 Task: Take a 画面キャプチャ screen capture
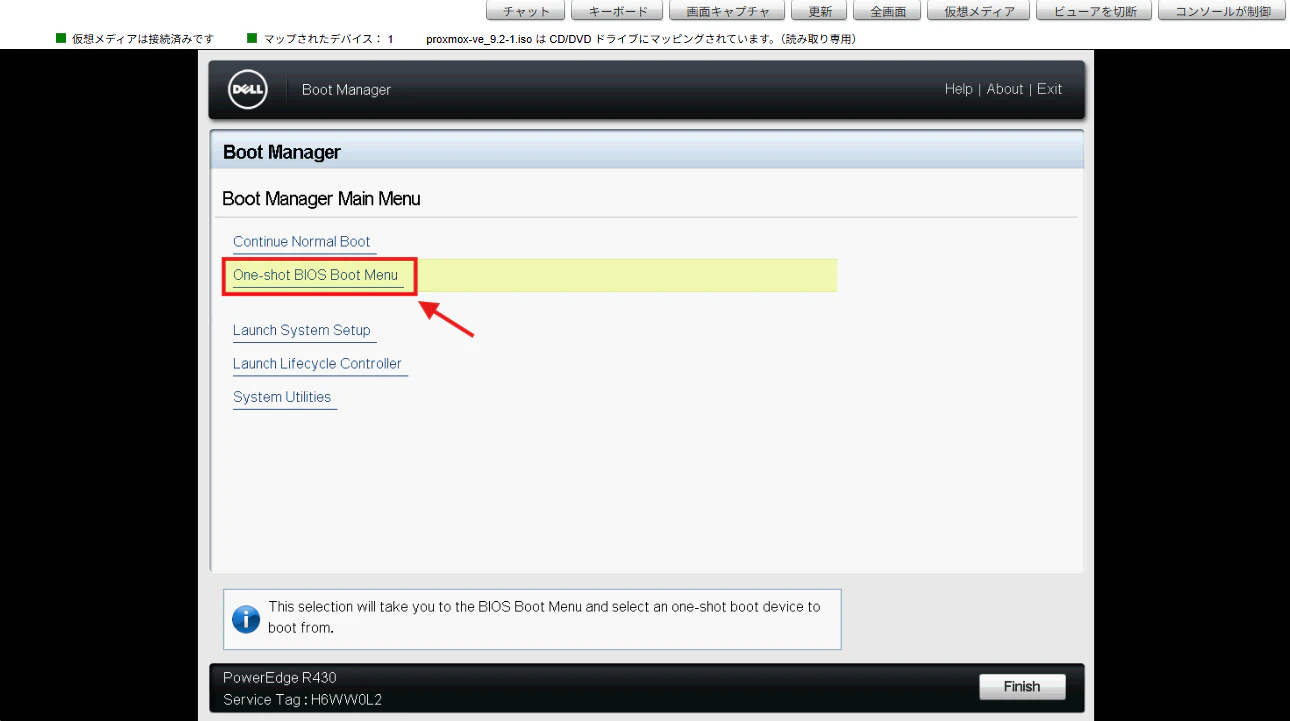point(727,11)
